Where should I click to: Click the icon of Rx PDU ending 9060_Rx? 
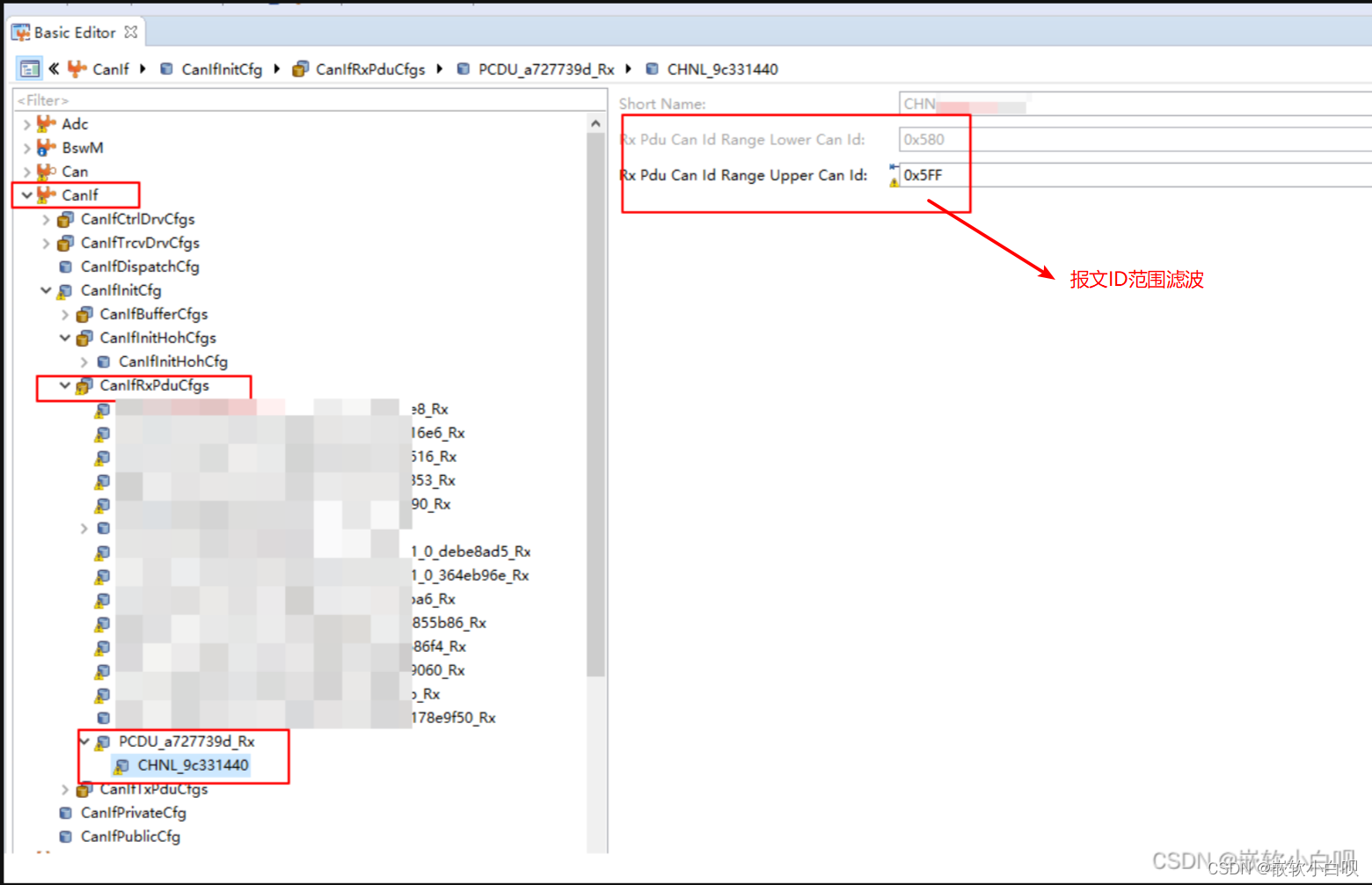pyautogui.click(x=103, y=670)
